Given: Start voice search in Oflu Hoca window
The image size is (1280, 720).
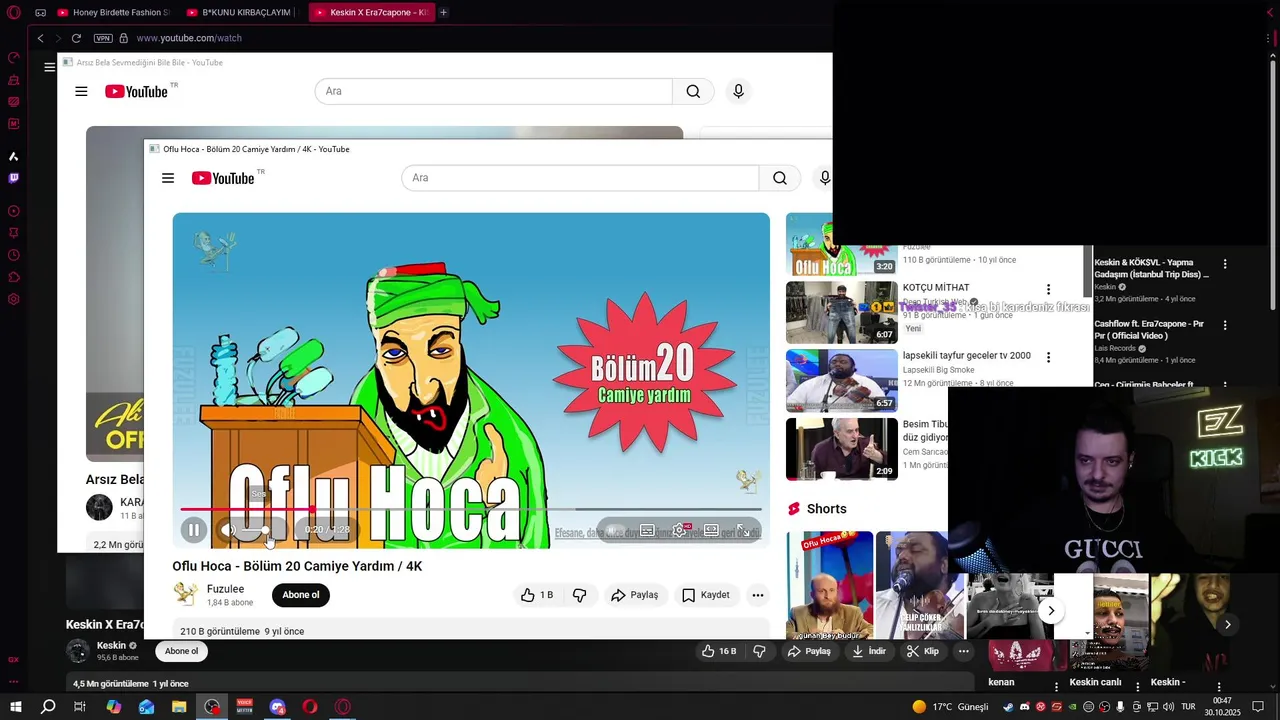Looking at the screenshot, I should click(x=824, y=178).
